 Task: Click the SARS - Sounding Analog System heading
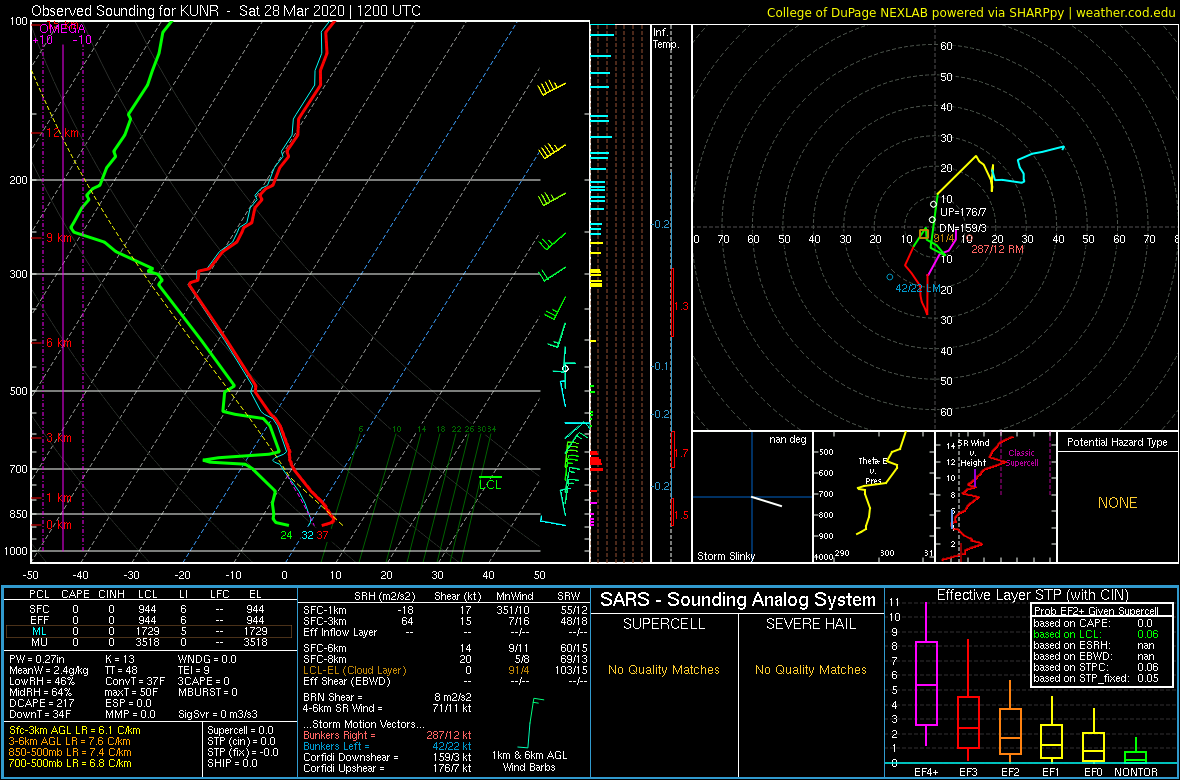(x=738, y=600)
